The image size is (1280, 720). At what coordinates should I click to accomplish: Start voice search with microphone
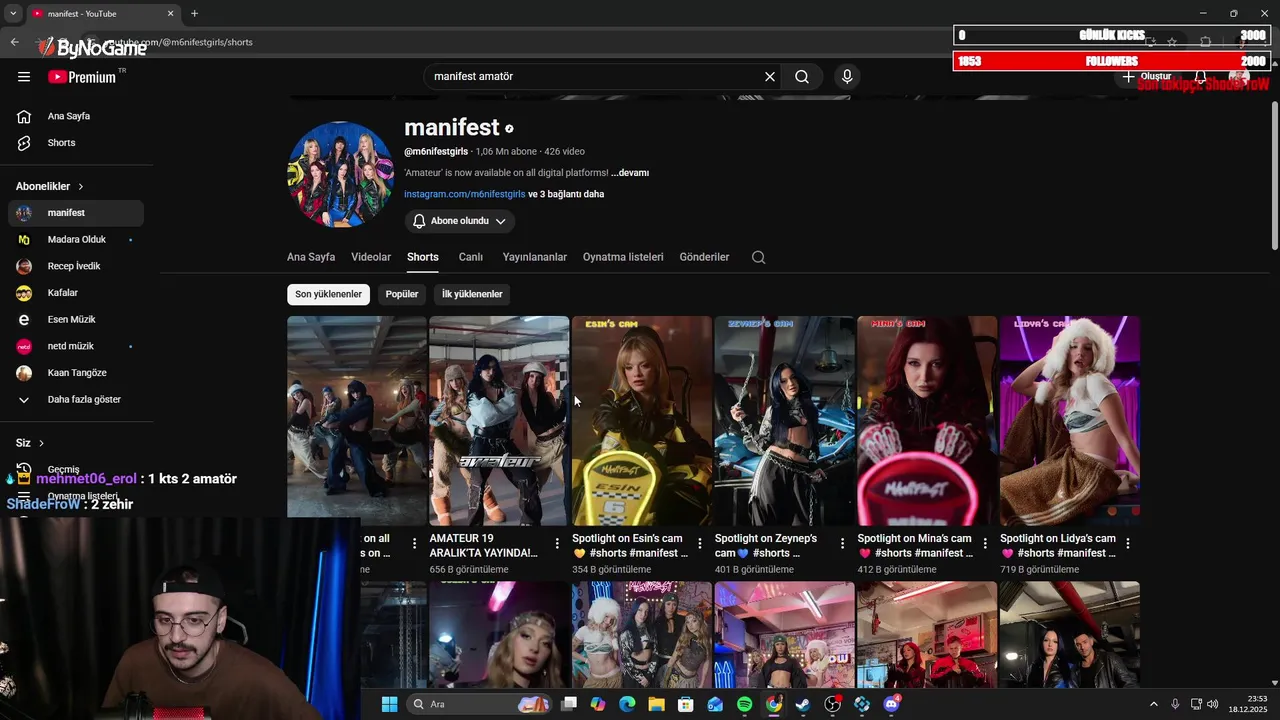click(847, 77)
